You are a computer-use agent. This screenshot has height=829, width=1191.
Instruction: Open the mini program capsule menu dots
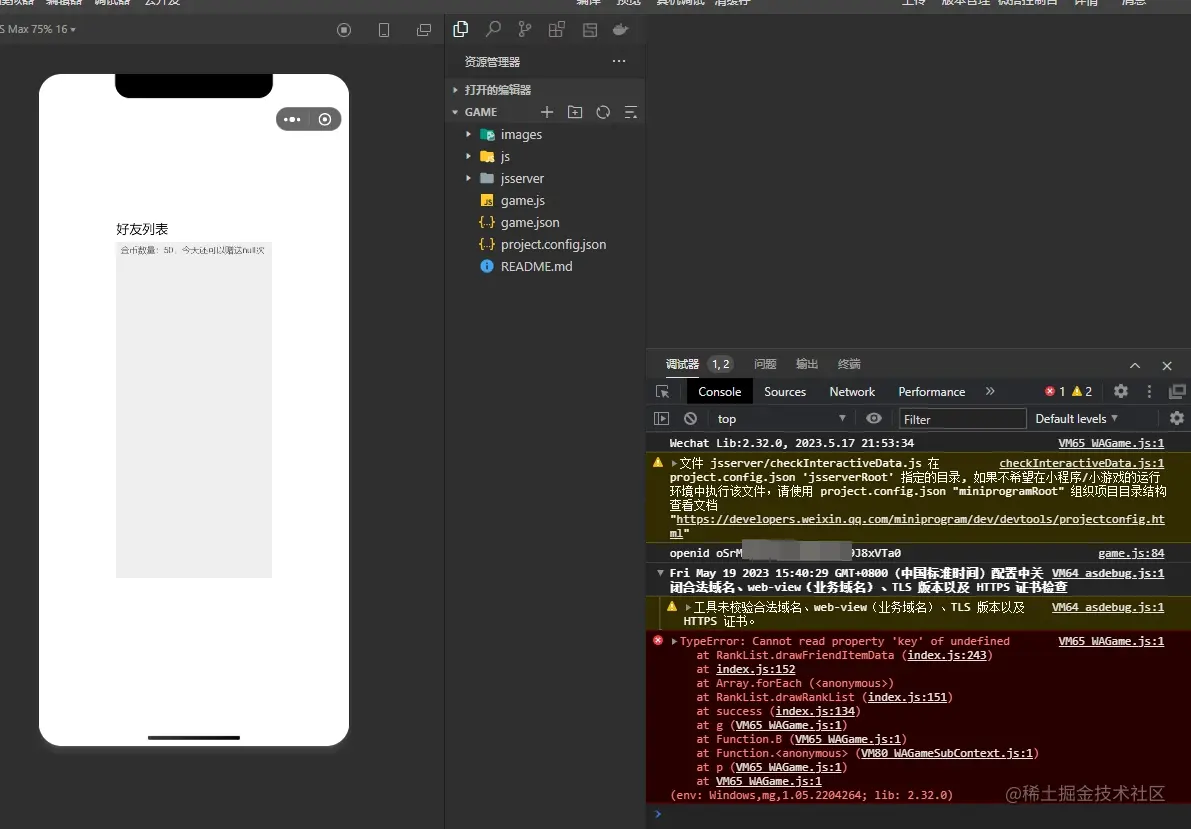292,119
